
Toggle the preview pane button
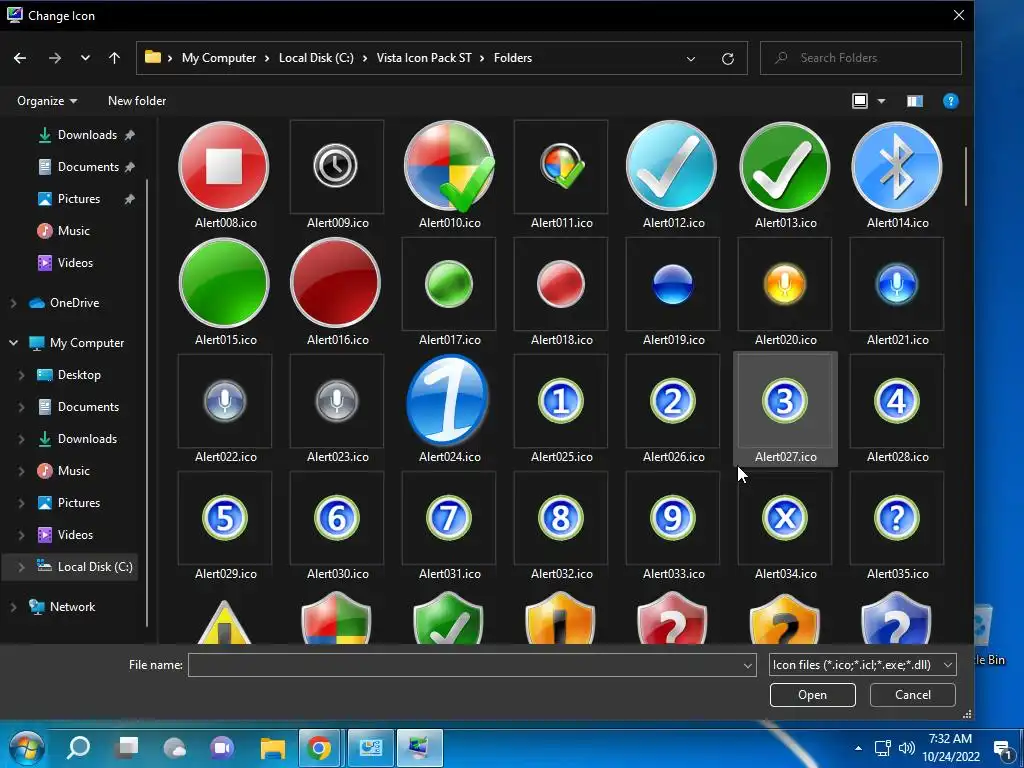click(914, 101)
